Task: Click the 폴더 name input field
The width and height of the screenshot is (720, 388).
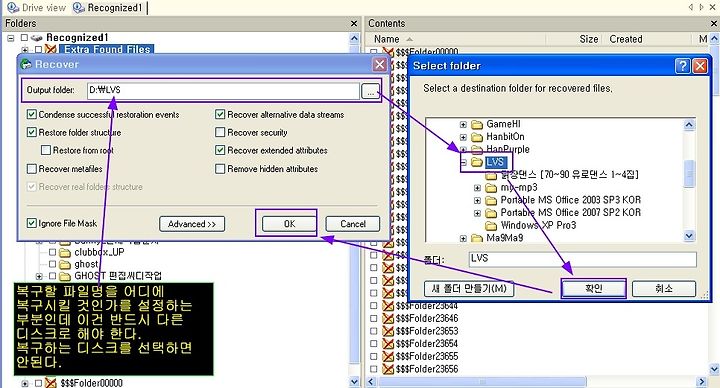Action: click(x=582, y=259)
